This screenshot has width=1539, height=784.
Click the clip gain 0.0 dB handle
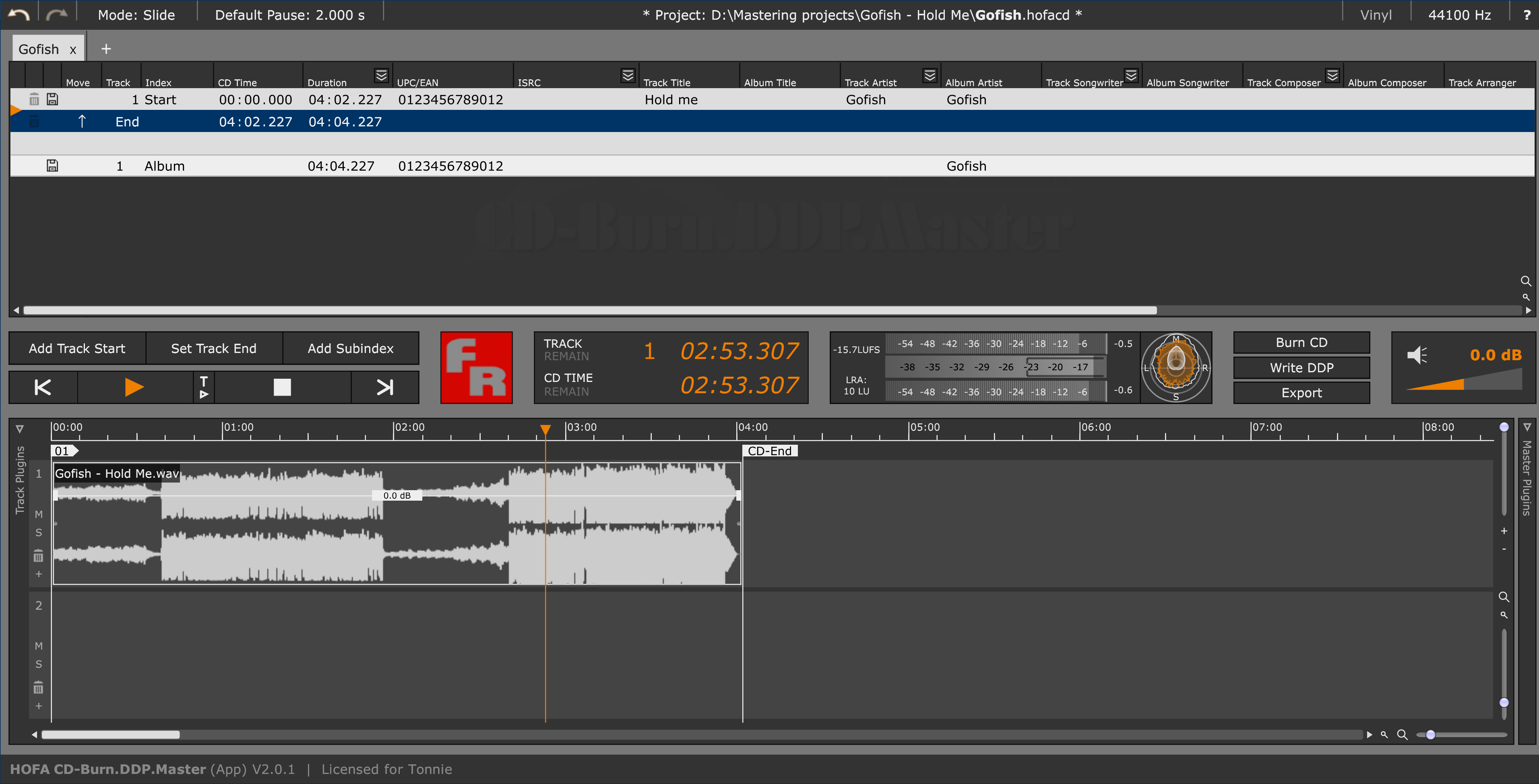(x=397, y=495)
